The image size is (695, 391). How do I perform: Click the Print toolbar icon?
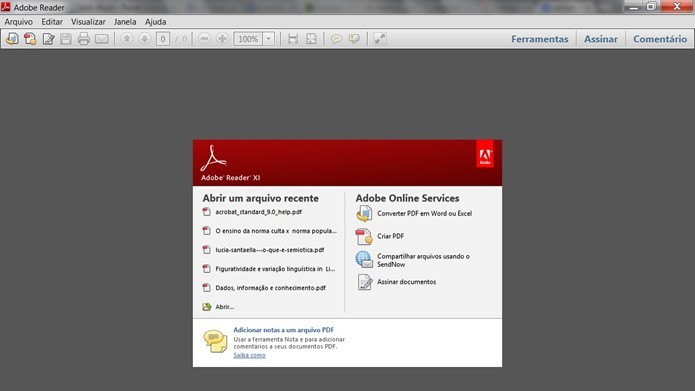click(84, 39)
